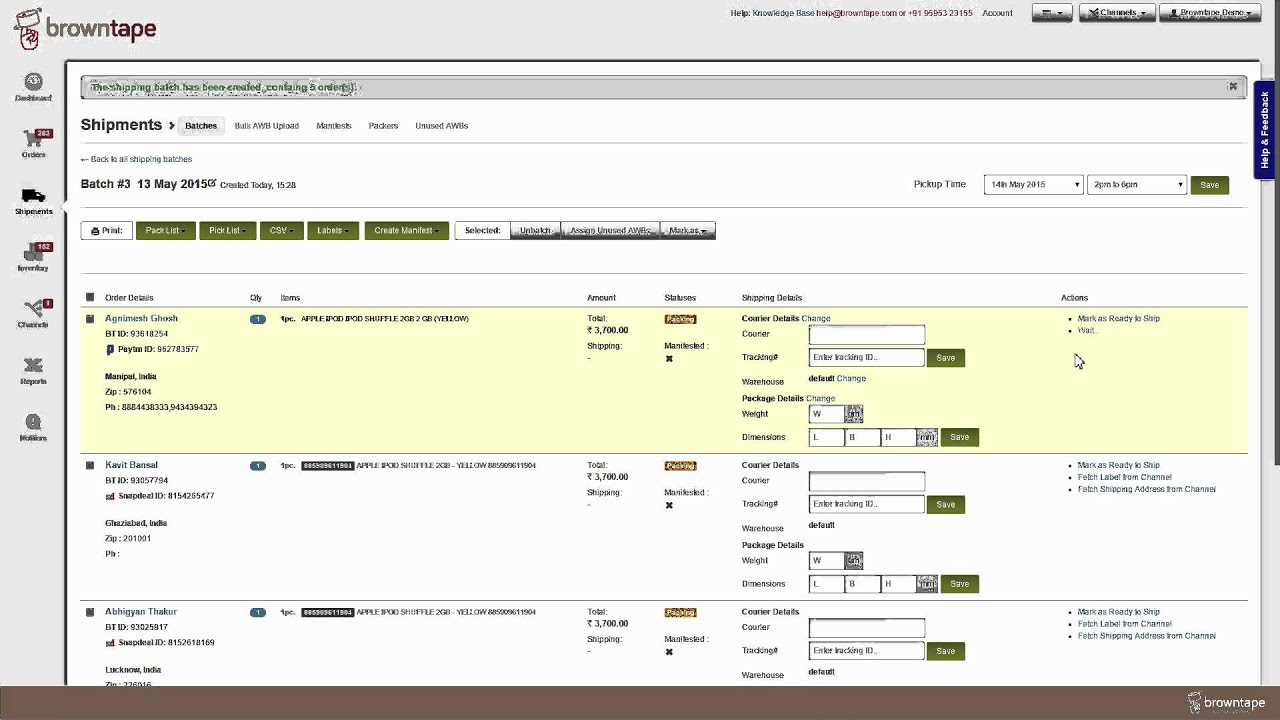Open Shipments truck icon in sidebar

point(33,196)
